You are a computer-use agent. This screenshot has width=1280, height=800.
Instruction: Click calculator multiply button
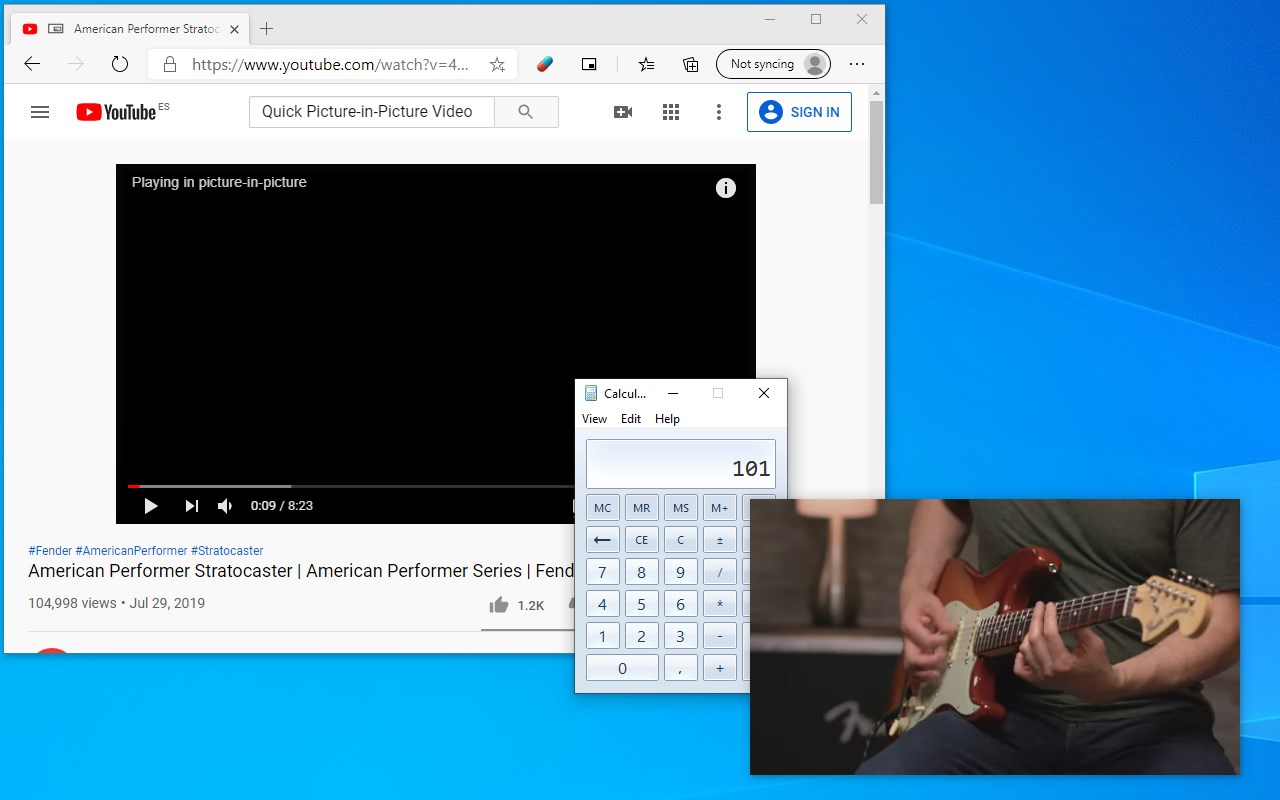(720, 604)
